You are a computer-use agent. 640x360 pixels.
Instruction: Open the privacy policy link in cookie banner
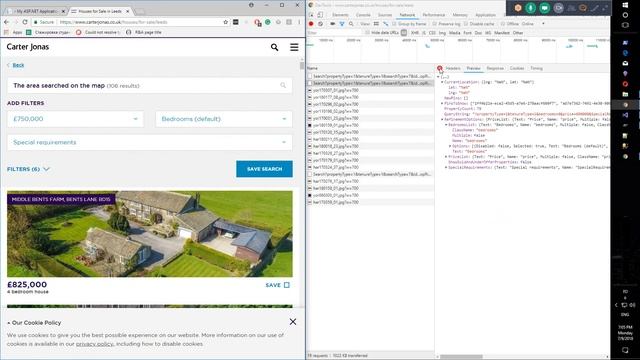pyautogui.click(x=94, y=344)
